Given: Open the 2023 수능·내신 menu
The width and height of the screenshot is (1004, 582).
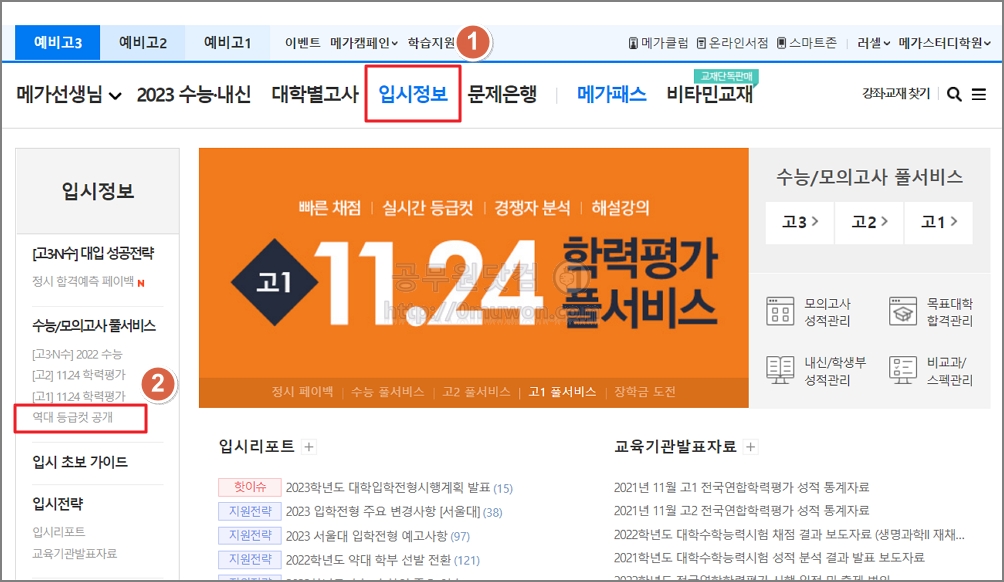Looking at the screenshot, I should (x=193, y=95).
